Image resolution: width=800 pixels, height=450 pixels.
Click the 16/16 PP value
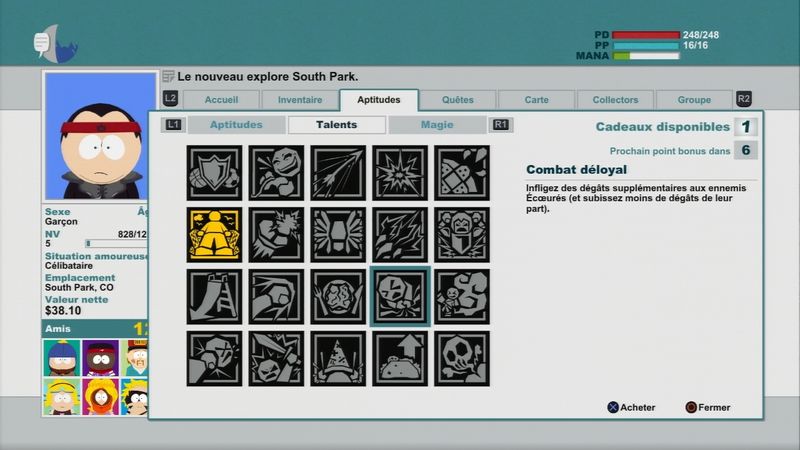tap(695, 45)
